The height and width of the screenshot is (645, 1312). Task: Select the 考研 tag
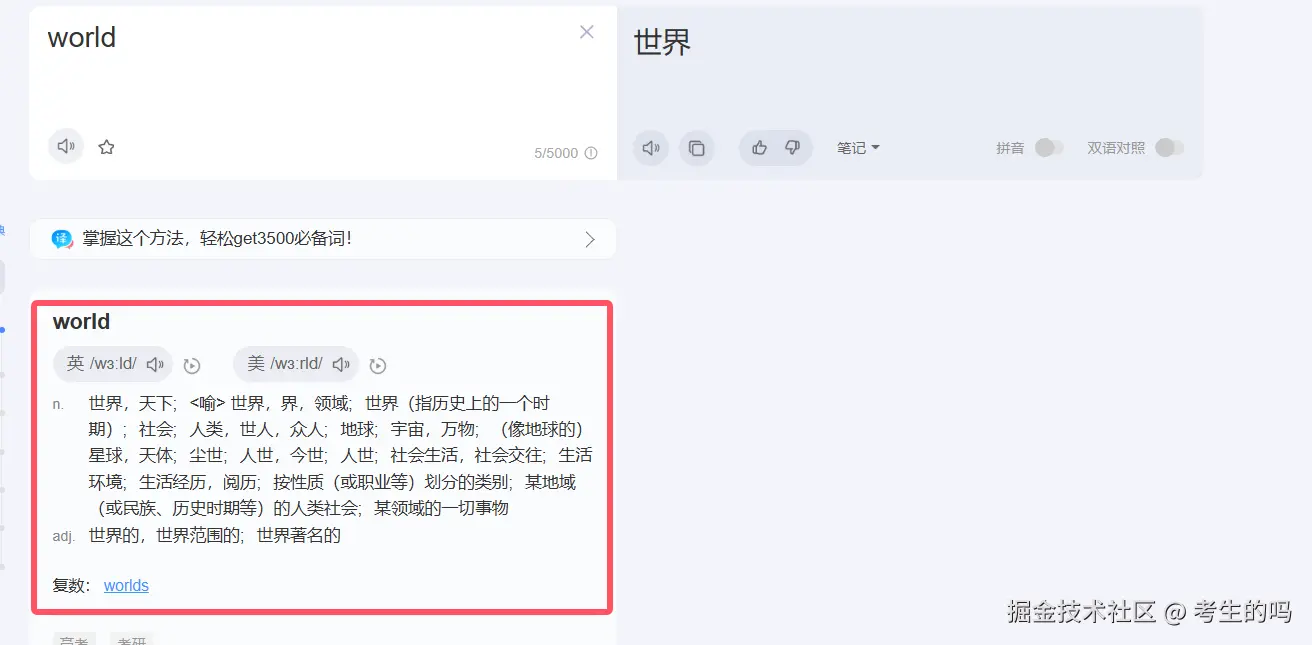[132, 639]
